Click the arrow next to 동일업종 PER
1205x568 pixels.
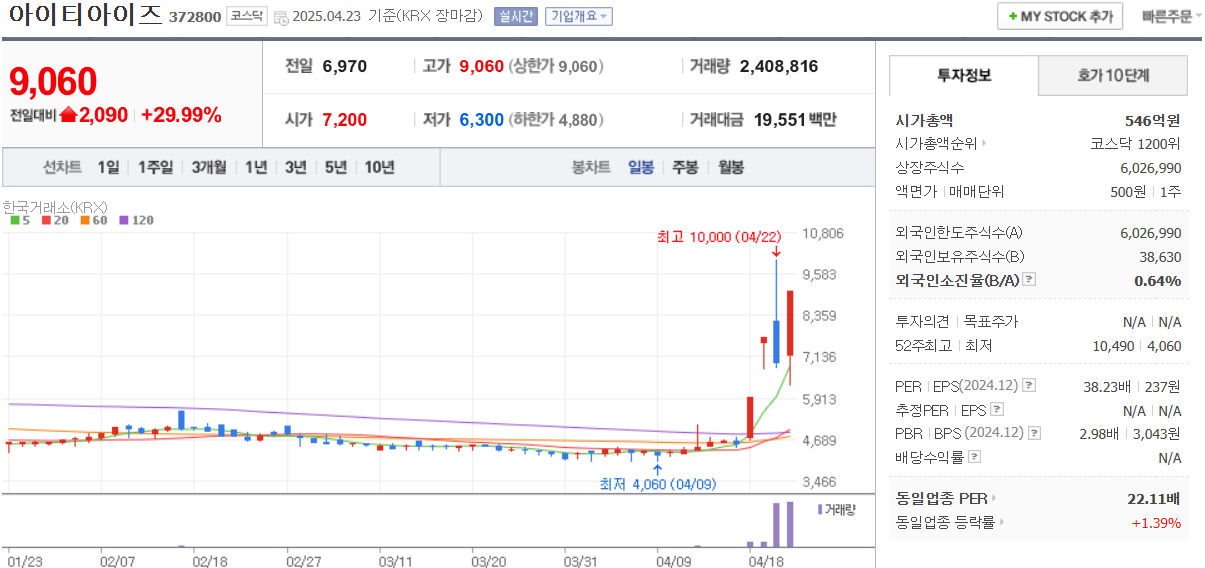(993, 498)
